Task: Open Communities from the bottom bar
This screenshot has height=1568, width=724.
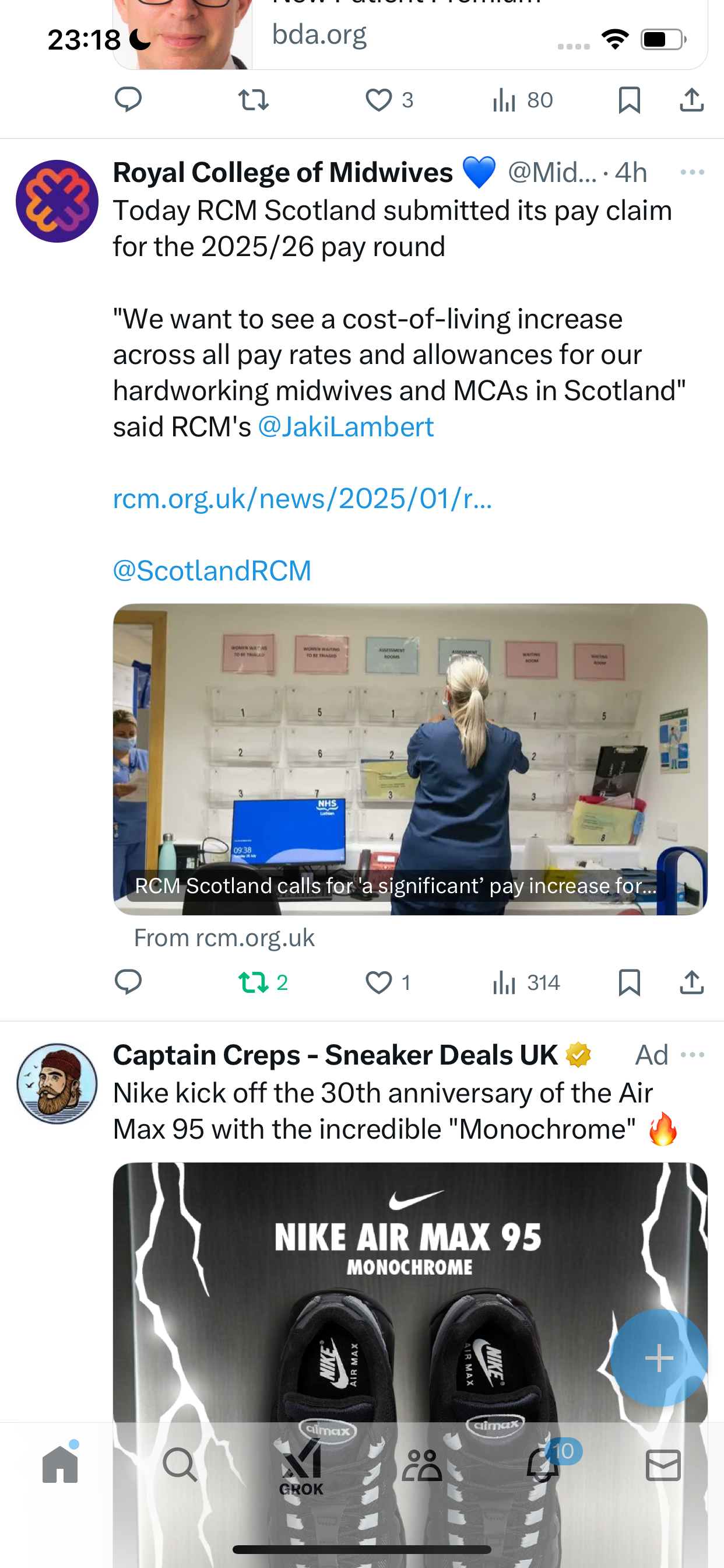Action: (421, 1465)
